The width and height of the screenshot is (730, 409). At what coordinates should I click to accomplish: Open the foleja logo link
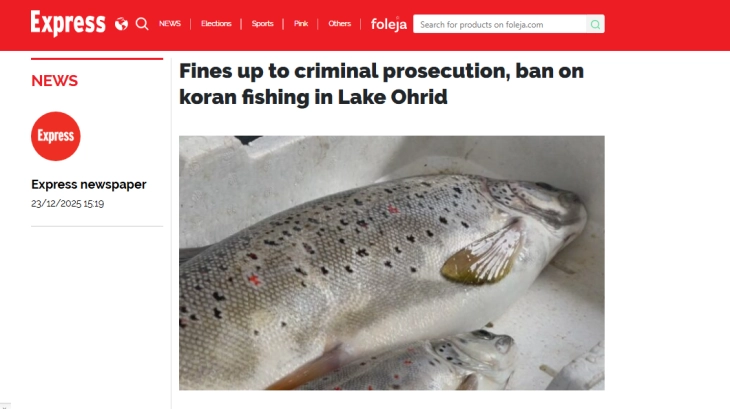tap(389, 24)
